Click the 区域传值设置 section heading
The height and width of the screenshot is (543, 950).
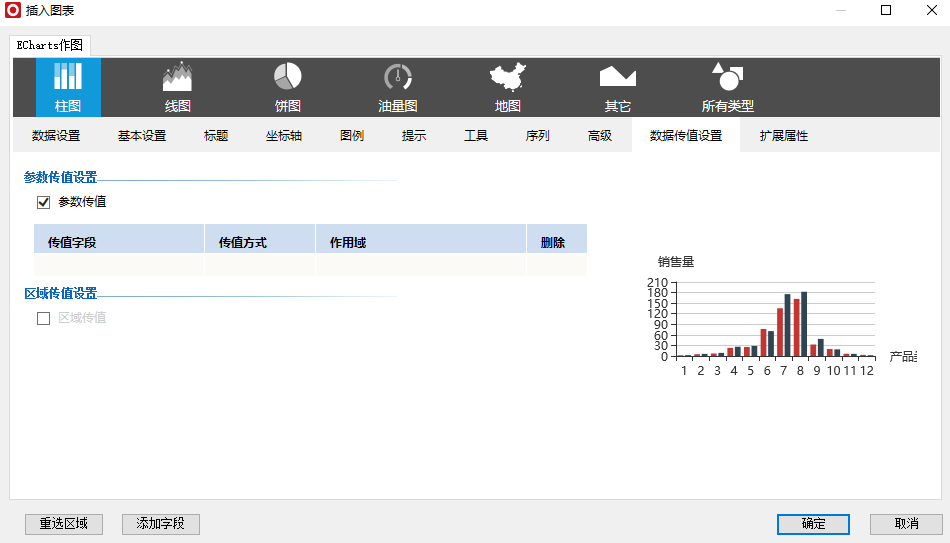[60, 293]
